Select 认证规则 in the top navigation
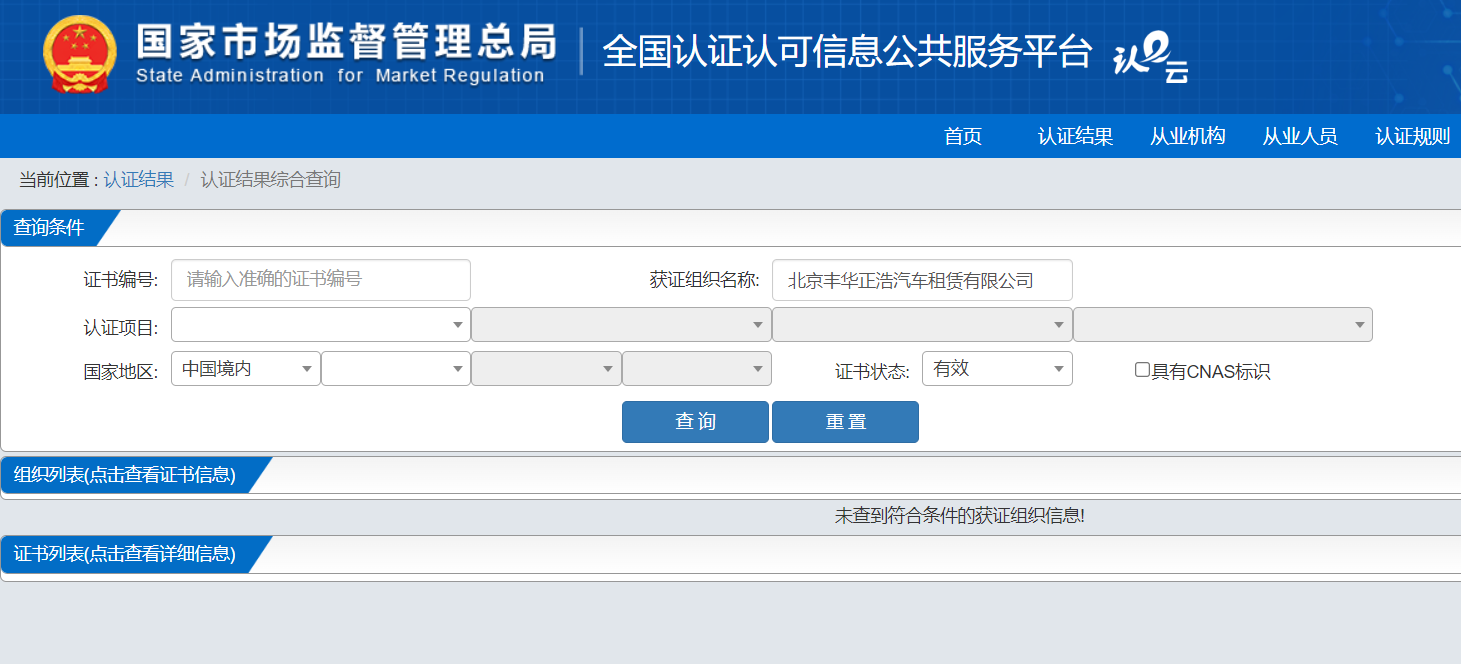This screenshot has width=1461, height=664. [1412, 136]
